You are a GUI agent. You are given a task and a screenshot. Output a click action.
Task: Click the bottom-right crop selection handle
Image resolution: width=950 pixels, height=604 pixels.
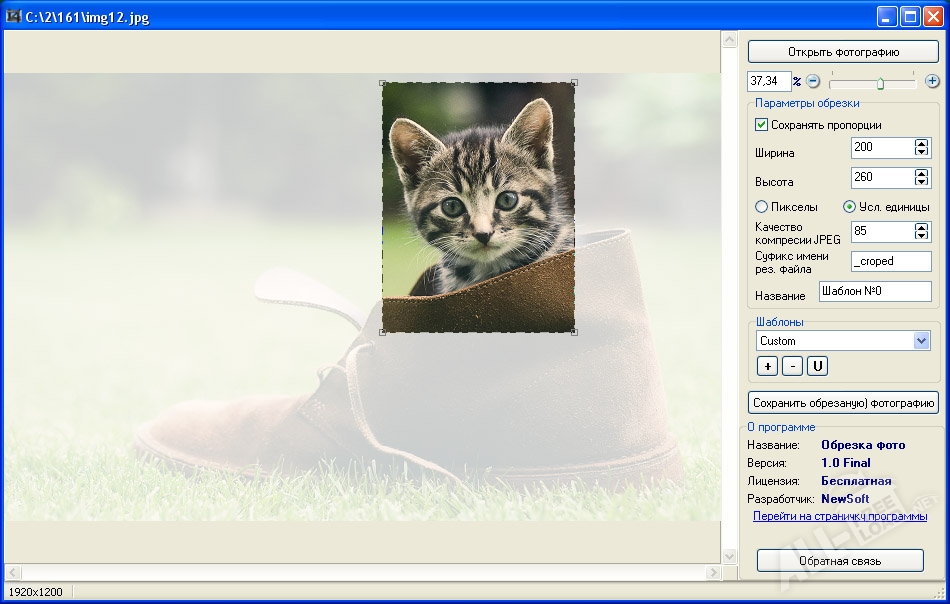pos(574,332)
